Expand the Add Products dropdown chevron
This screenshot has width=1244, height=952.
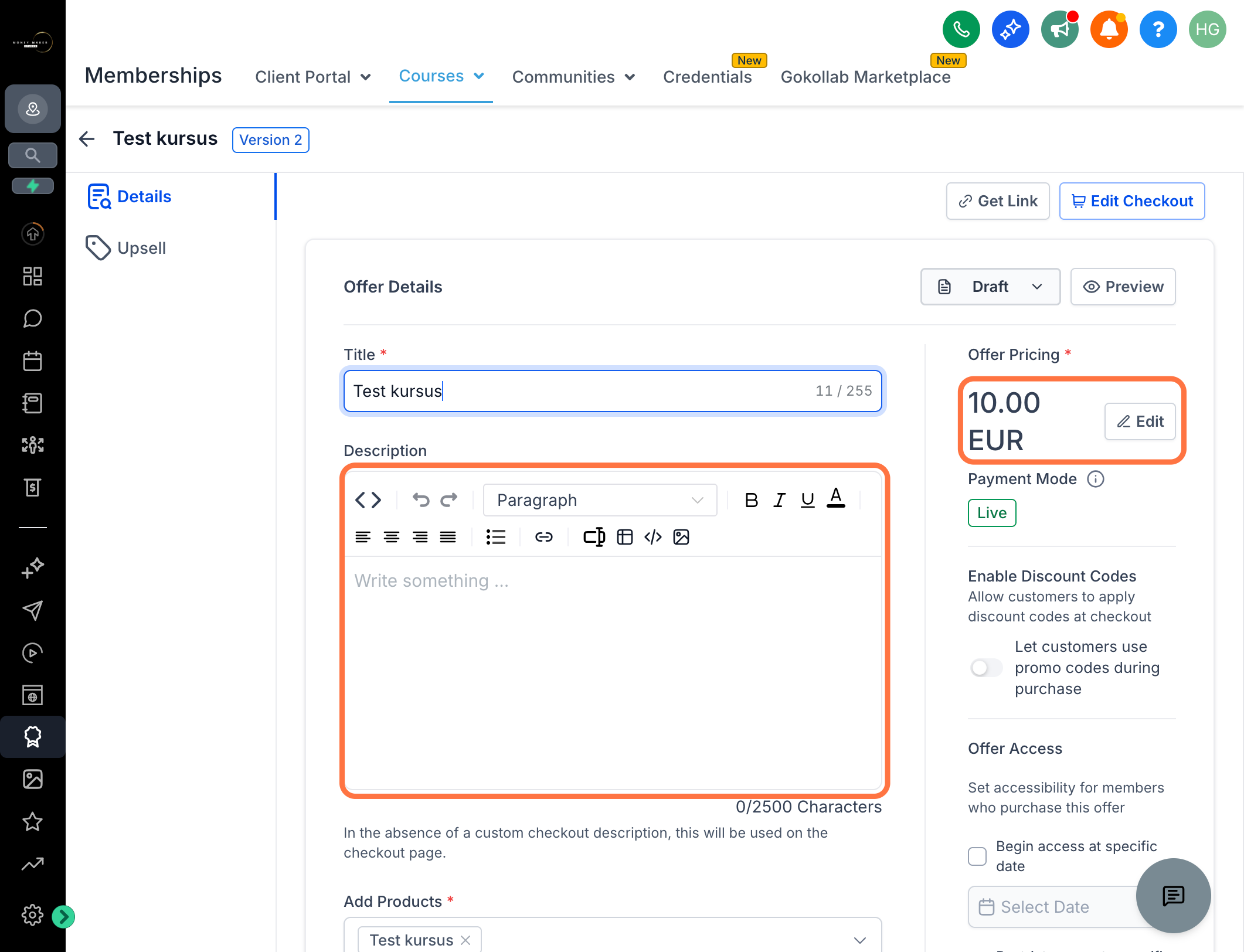click(x=860, y=940)
